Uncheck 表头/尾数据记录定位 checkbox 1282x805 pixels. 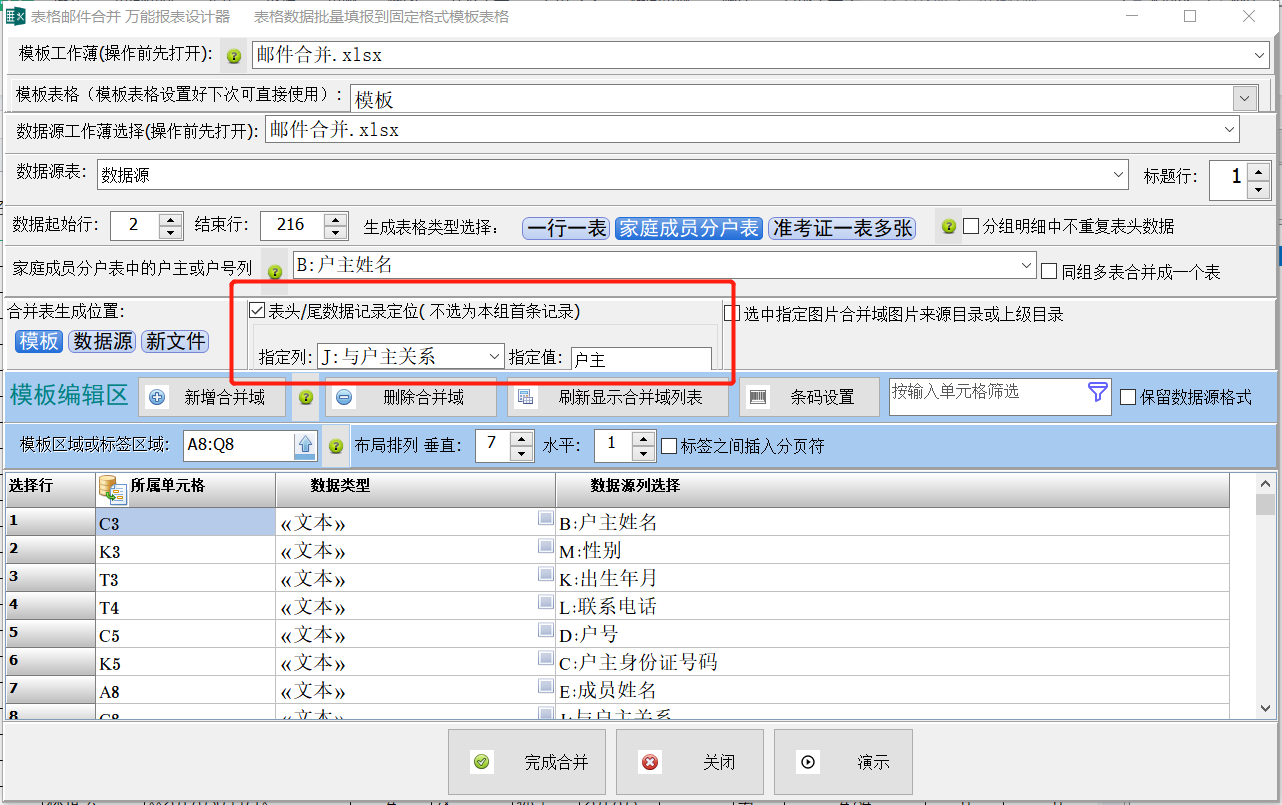(257, 311)
